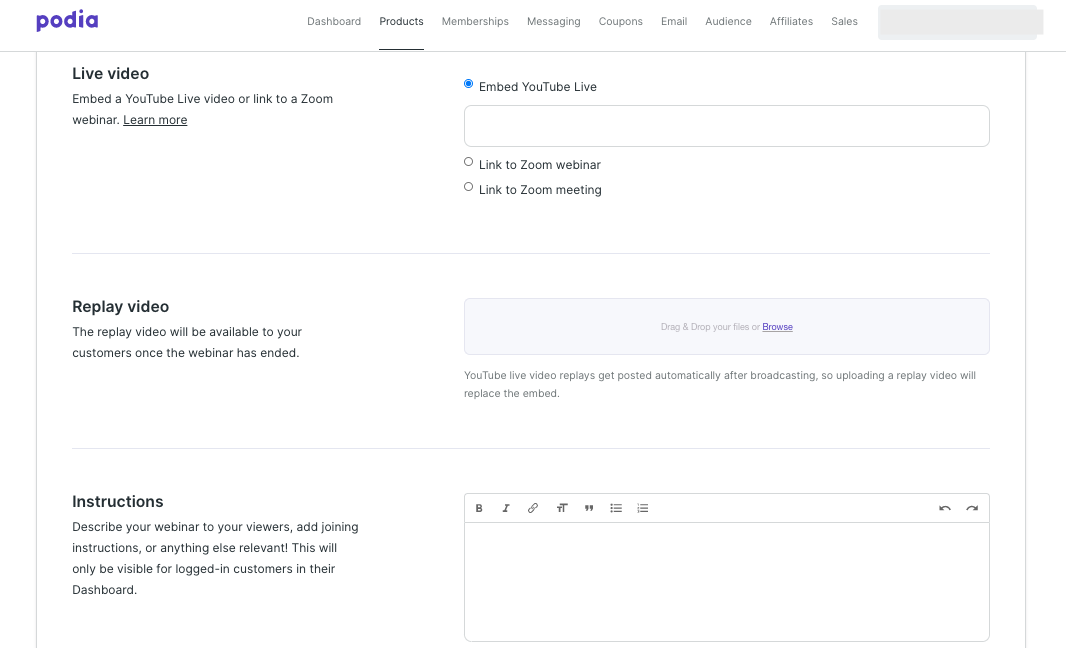
Task: Undo the last edit with the undo arrow
Action: click(x=944, y=508)
